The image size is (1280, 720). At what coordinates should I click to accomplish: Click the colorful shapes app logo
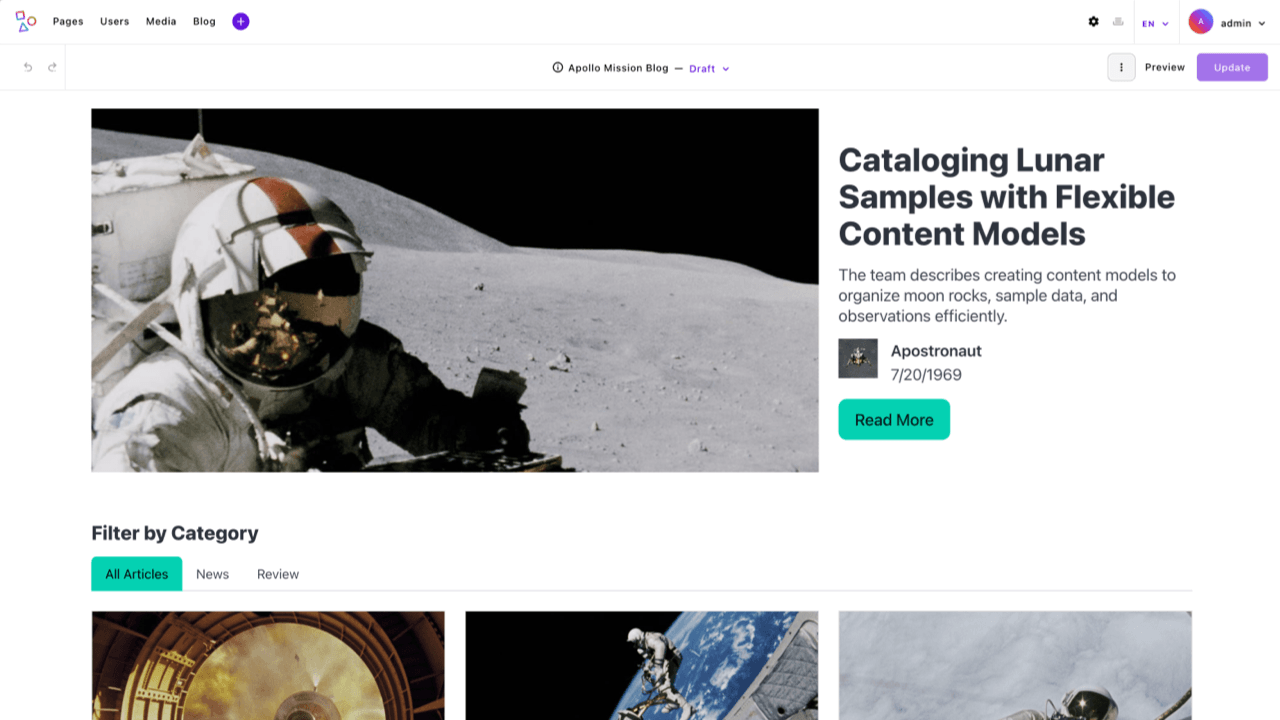26,21
